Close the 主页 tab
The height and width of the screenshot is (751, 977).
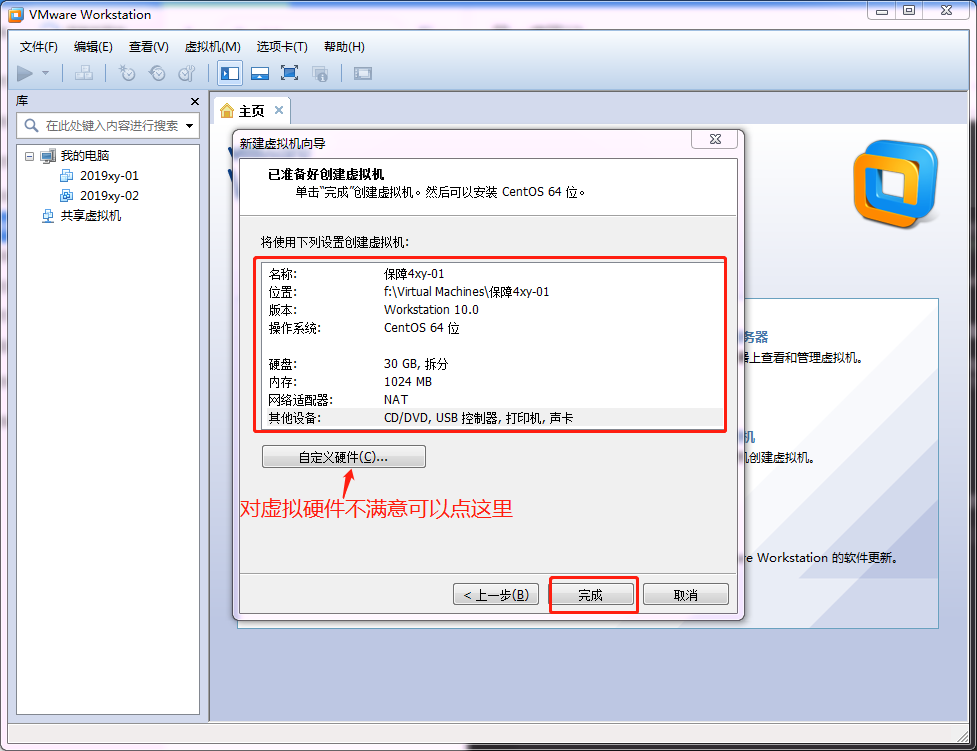click(x=279, y=110)
